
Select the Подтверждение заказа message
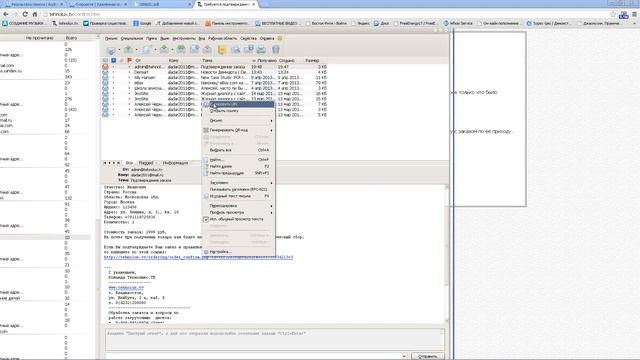coord(214,67)
